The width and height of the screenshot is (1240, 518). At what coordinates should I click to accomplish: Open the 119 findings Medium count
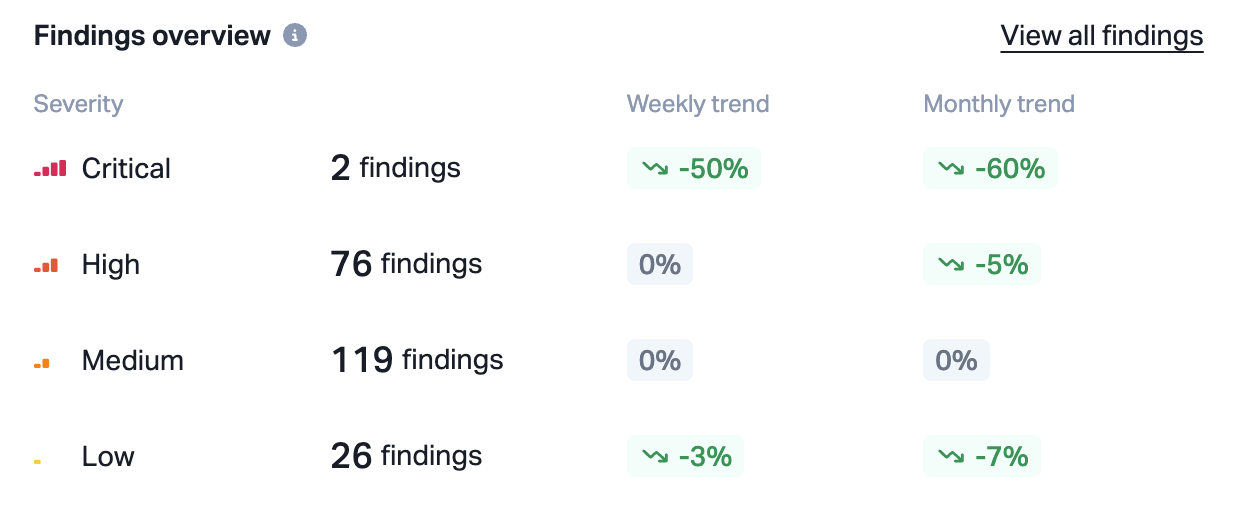(417, 360)
